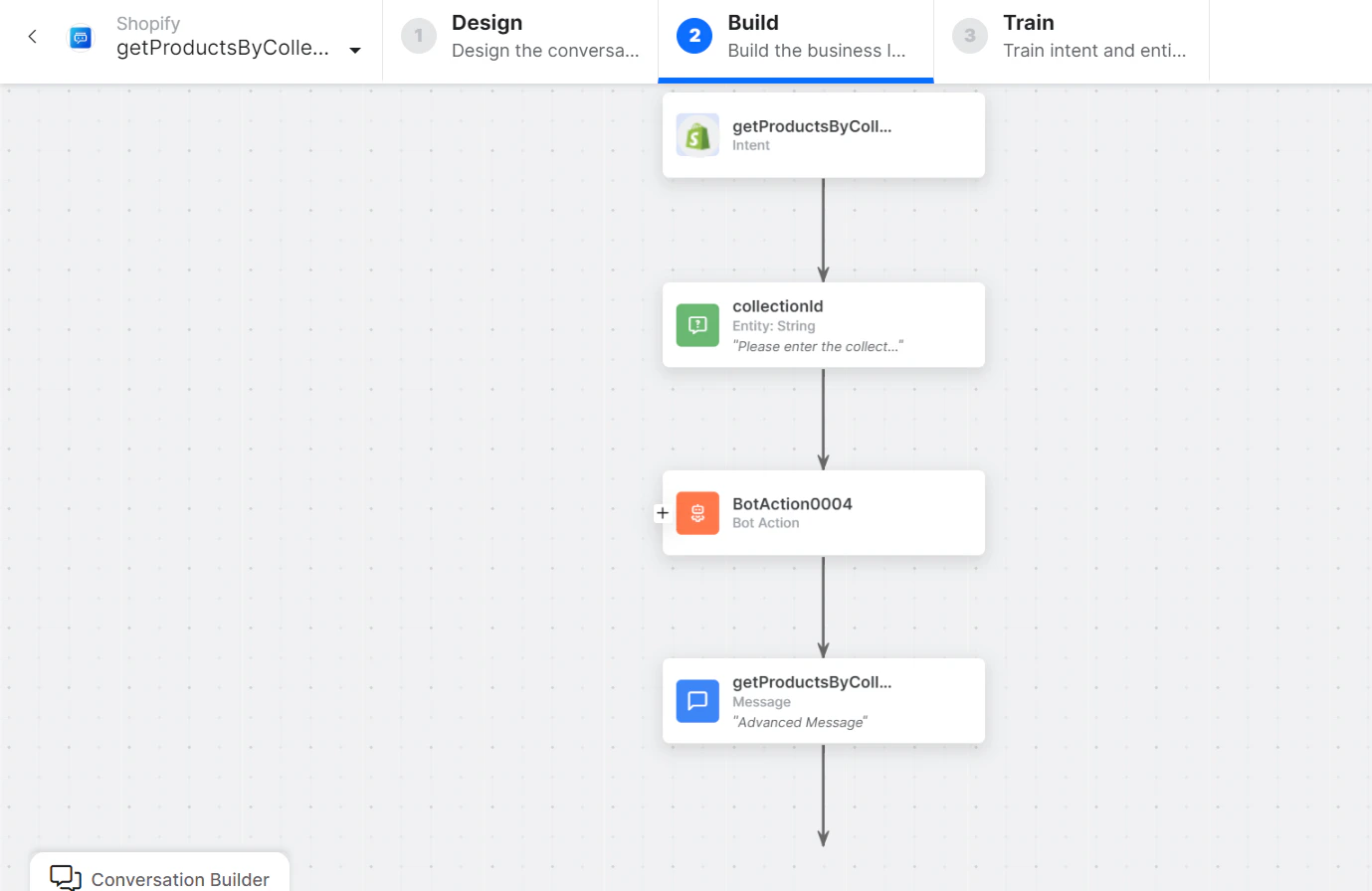Select the Shopify intent node icon
Image resolution: width=1372 pixels, height=891 pixels.
click(696, 135)
